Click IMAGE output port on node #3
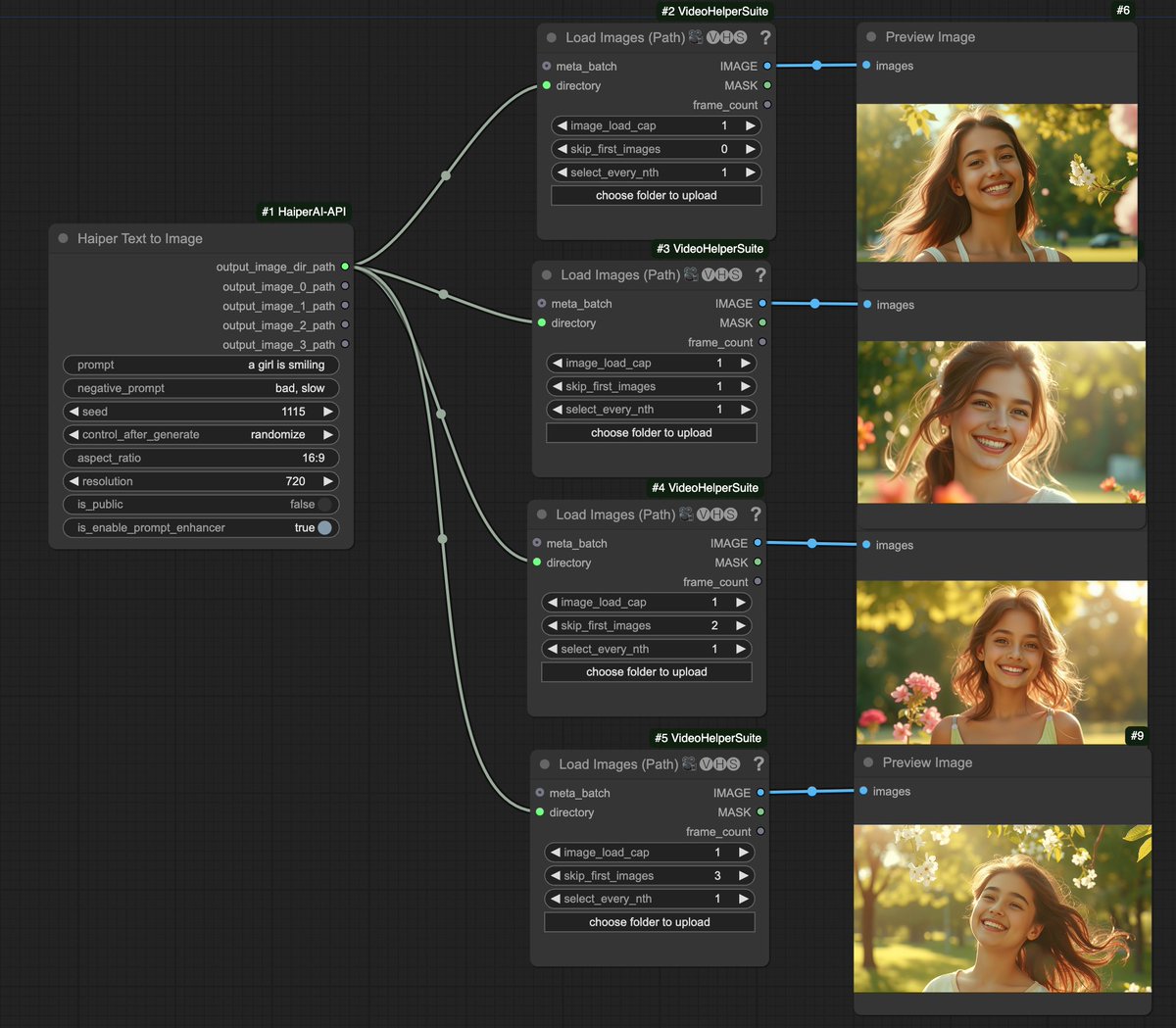 tap(762, 304)
